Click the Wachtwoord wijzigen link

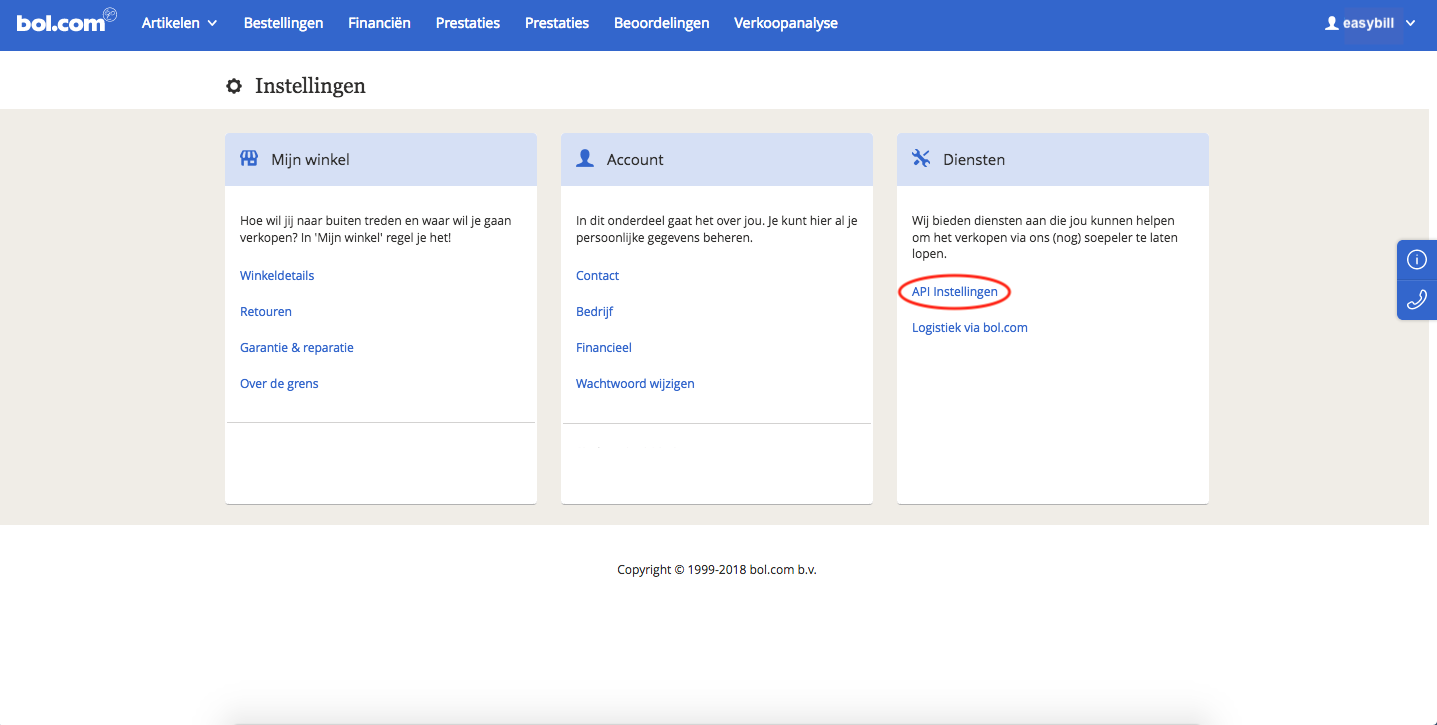tap(635, 384)
